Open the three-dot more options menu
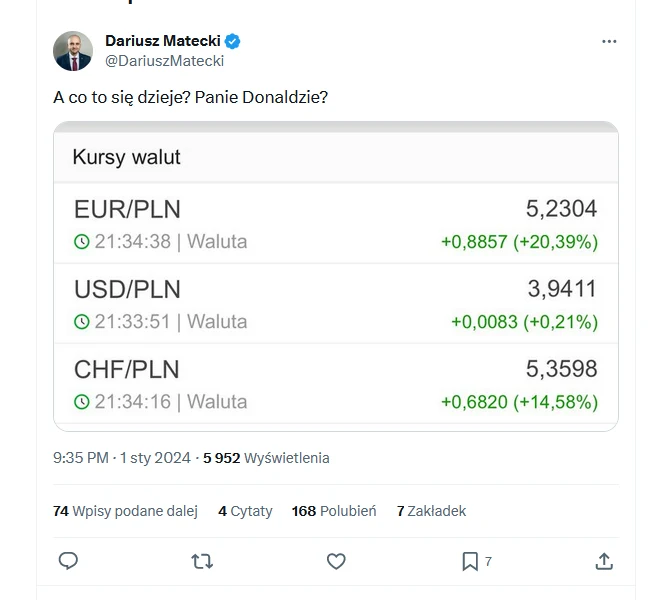This screenshot has width=652, height=600. (x=609, y=42)
